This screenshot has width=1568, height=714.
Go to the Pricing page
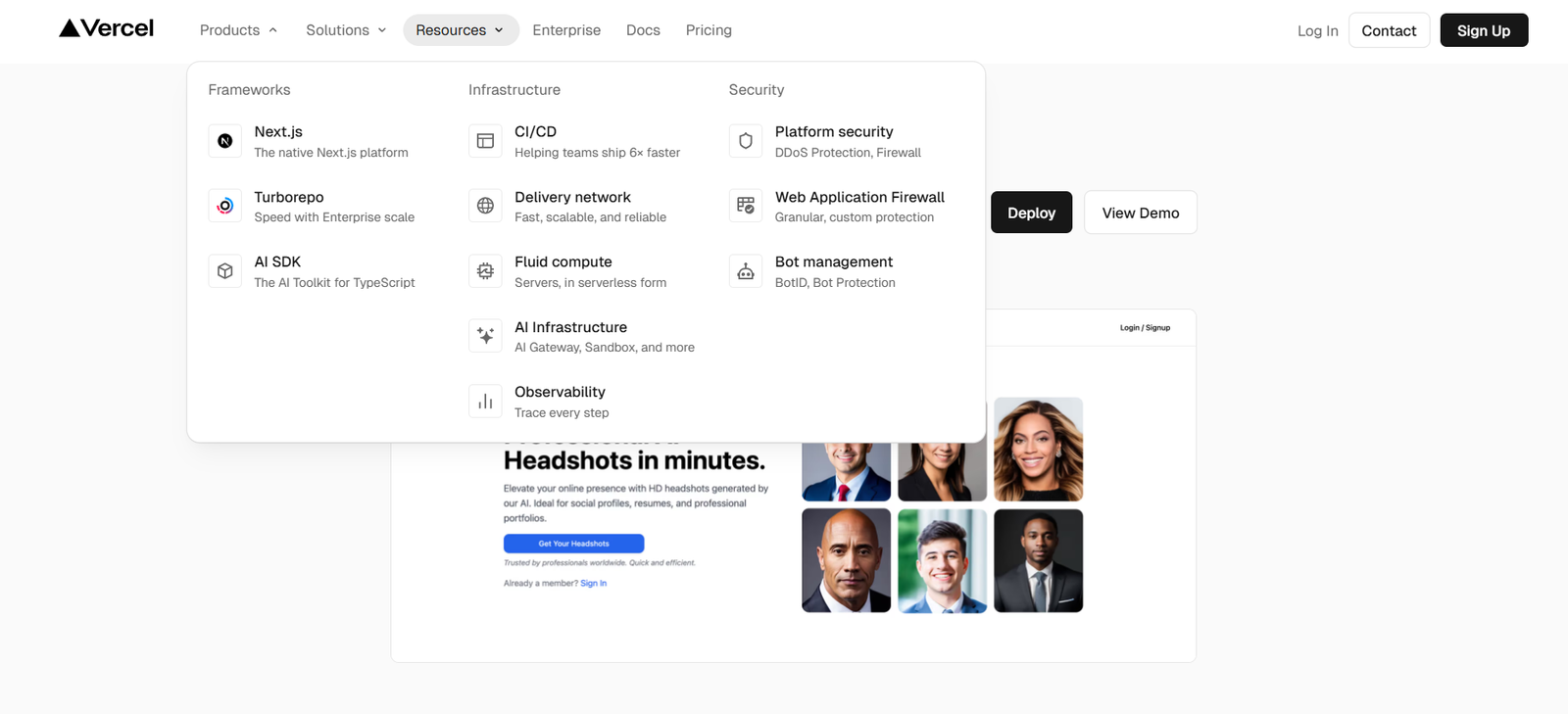point(709,30)
